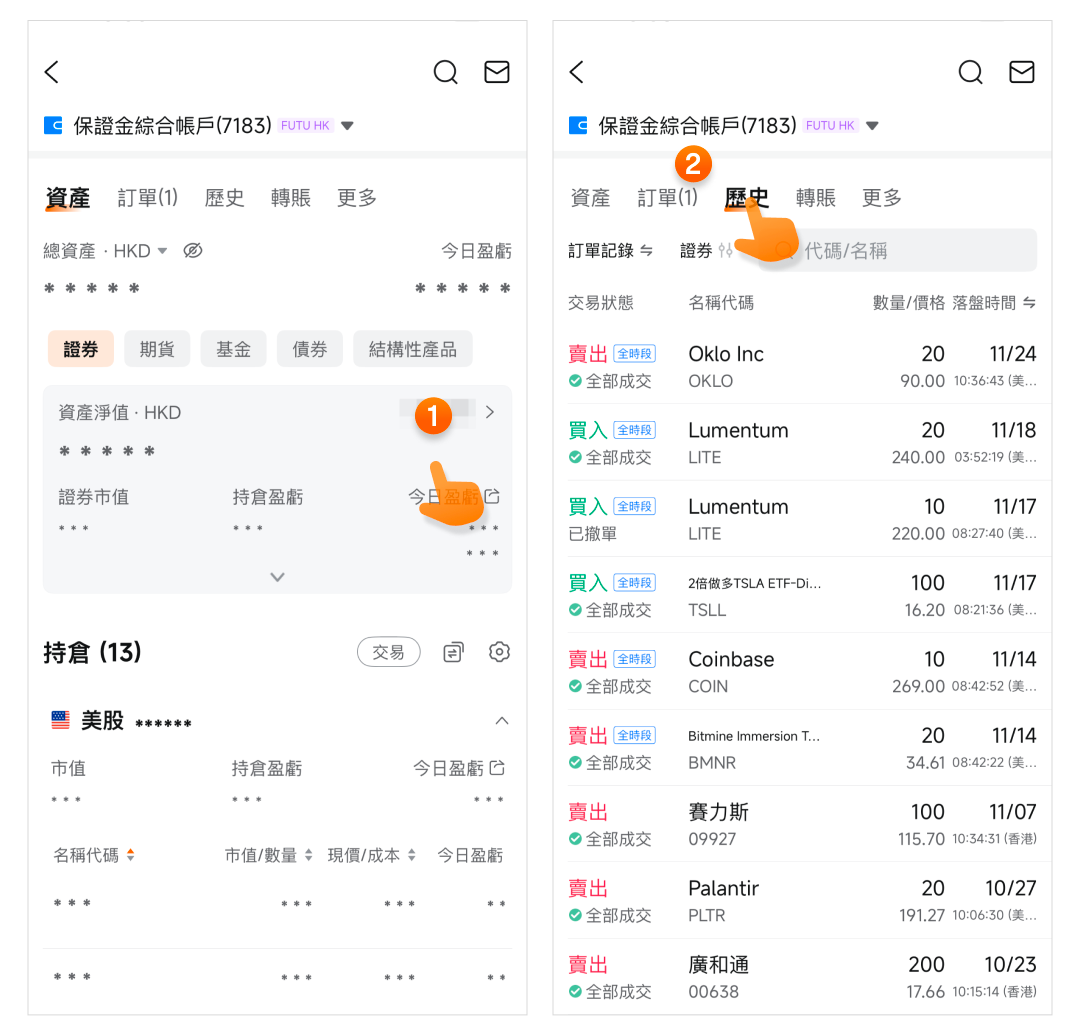The height and width of the screenshot is (1036, 1080).
Task: Expand the net asset card chevron down
Action: pyautogui.click(x=277, y=577)
